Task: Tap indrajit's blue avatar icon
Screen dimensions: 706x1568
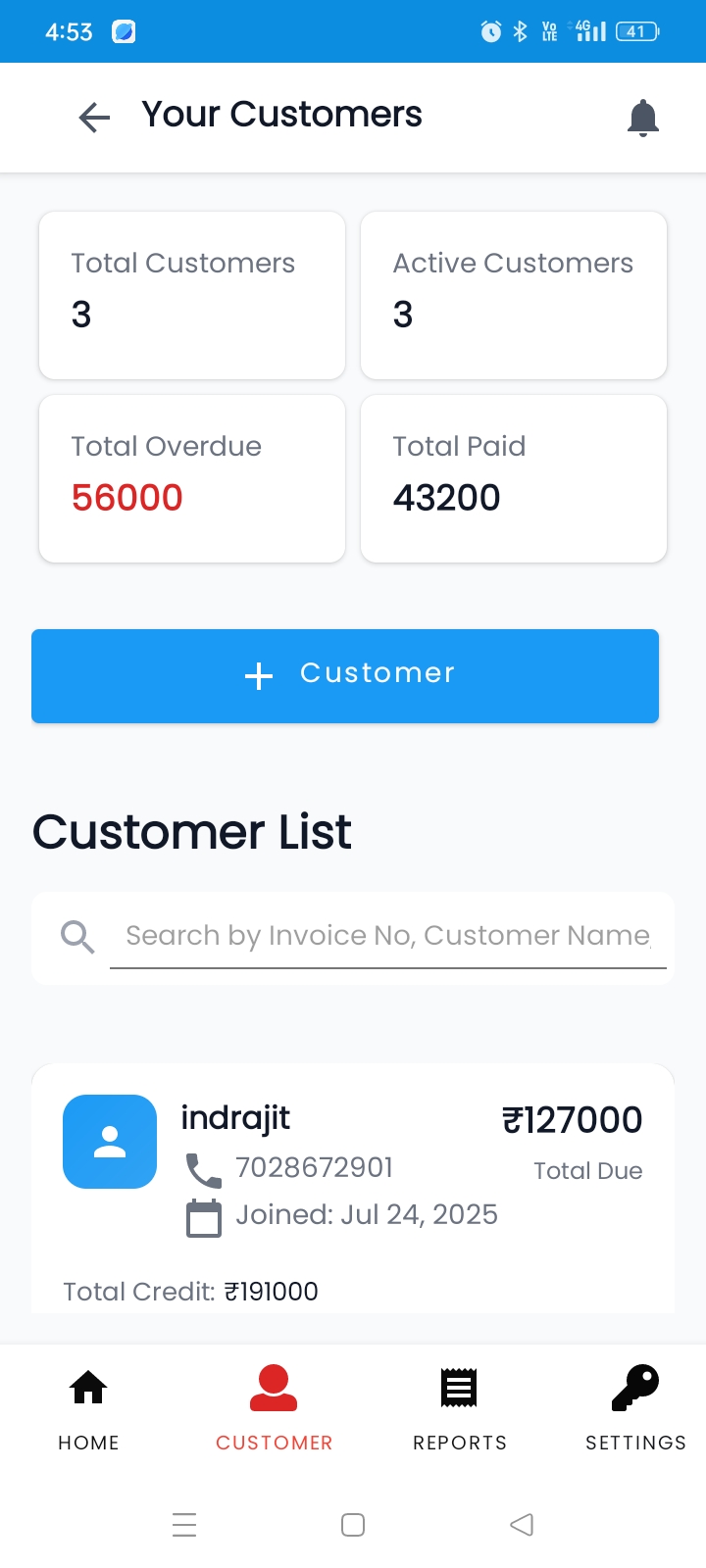Action: coord(110,1142)
